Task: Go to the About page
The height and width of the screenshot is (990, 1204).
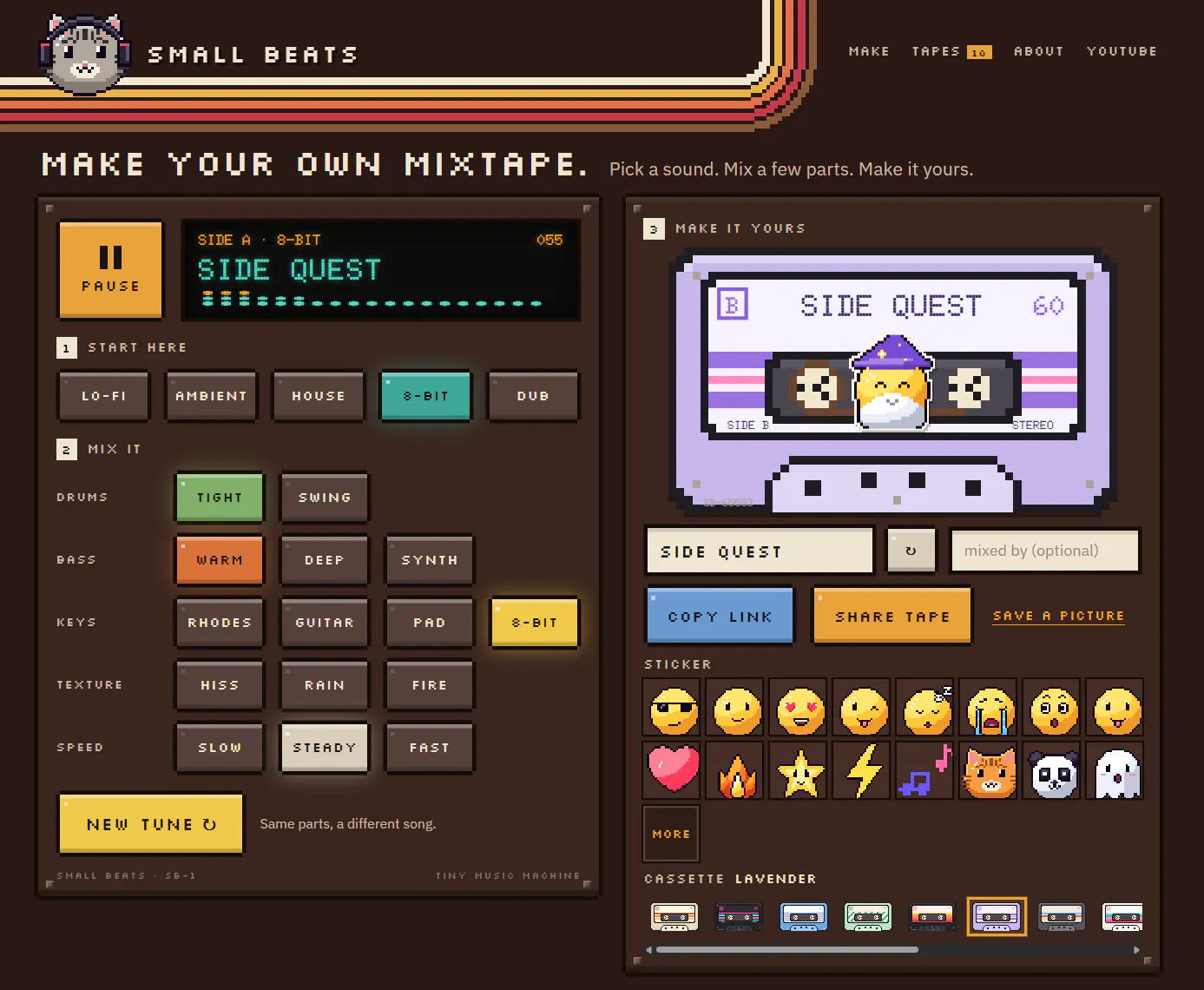Action: pyautogui.click(x=1039, y=51)
